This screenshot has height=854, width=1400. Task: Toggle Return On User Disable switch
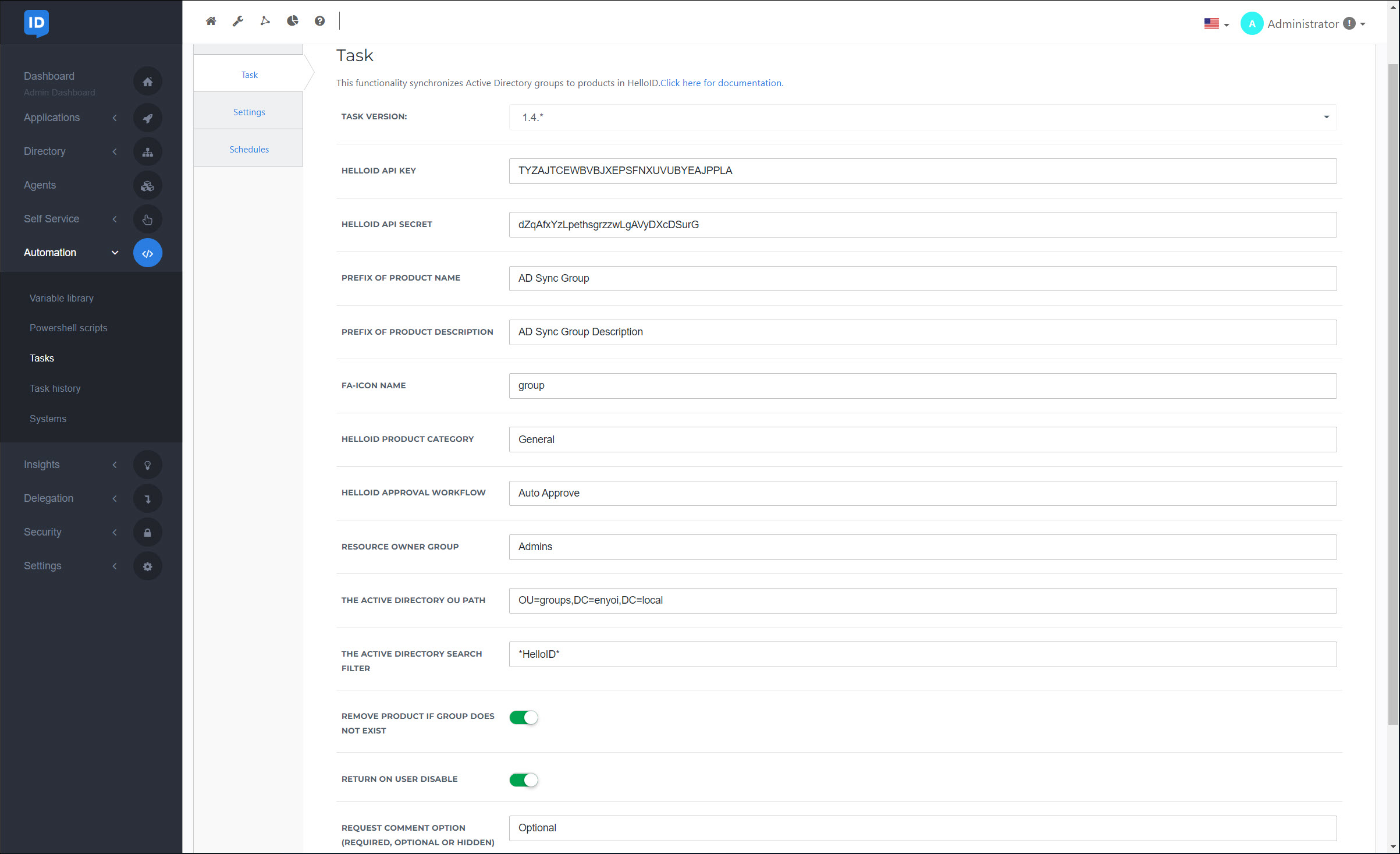[524, 779]
